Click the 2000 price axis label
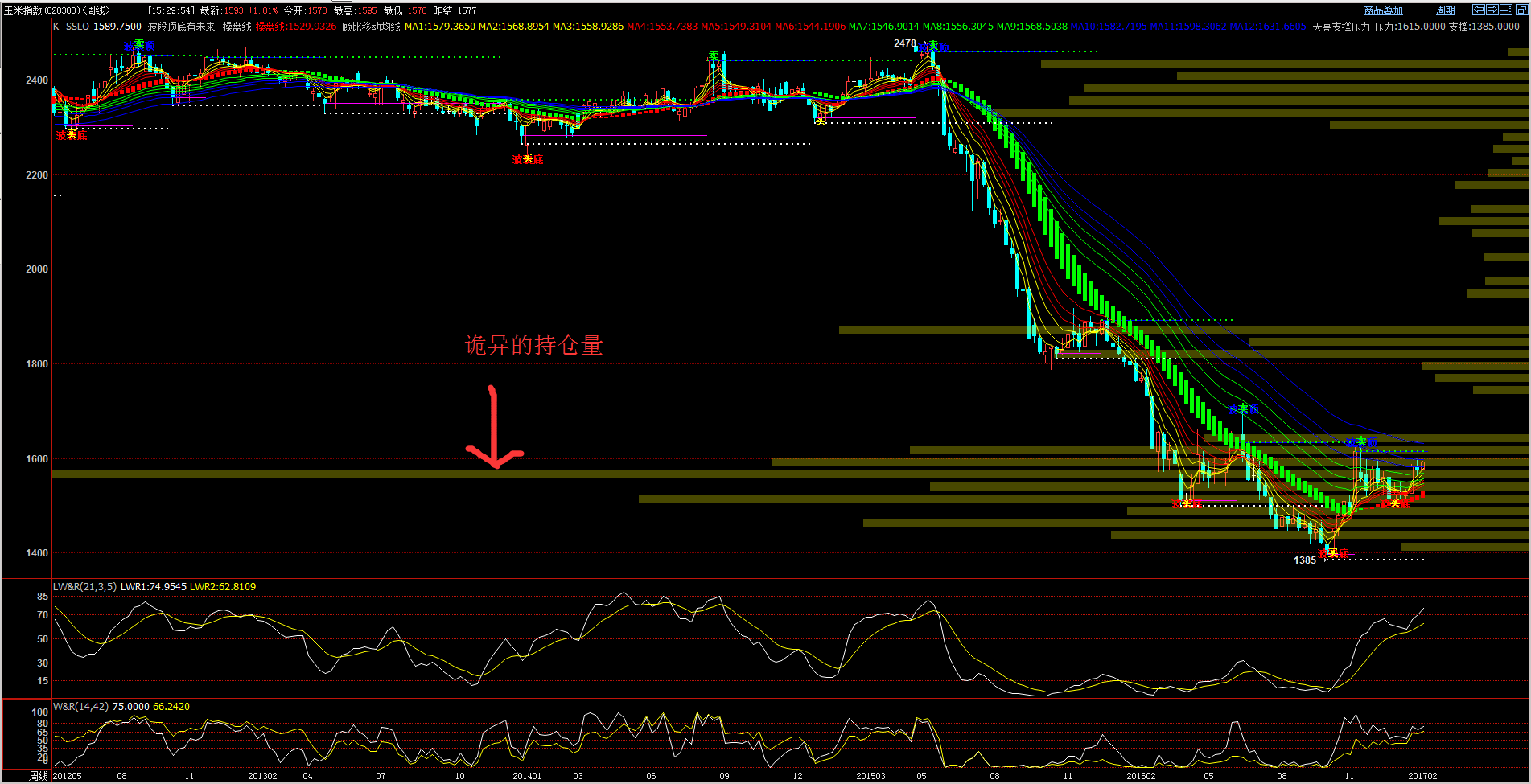 pos(37,269)
